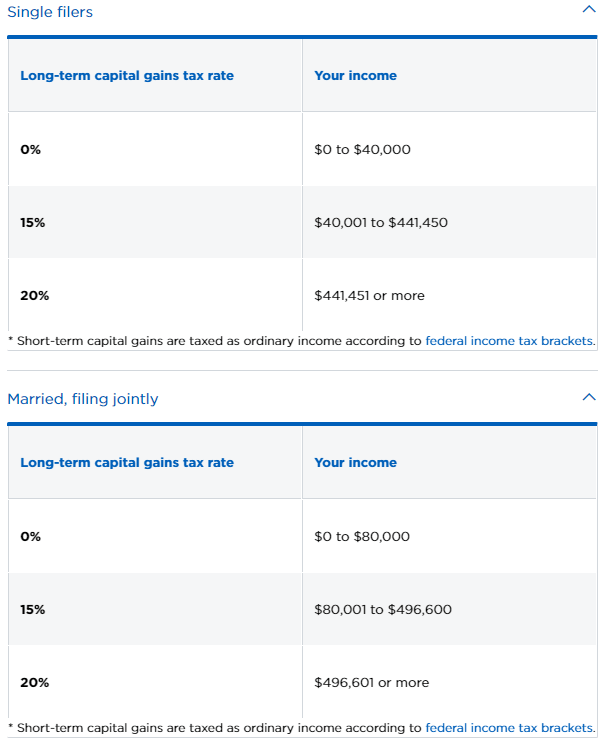Click the Your income header in Single filers table
This screenshot has height=742, width=606.
pyautogui.click(x=355, y=76)
